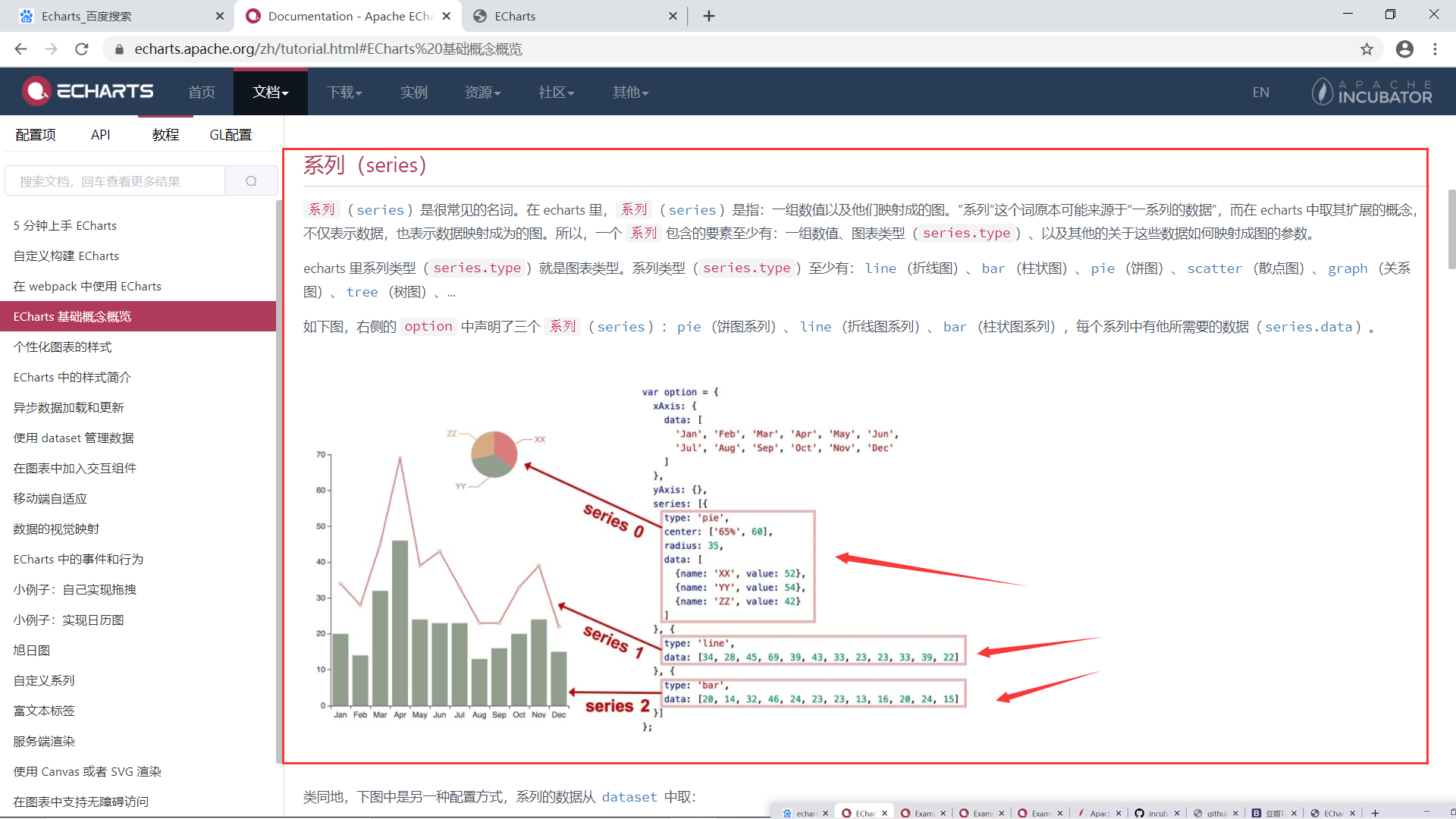This screenshot has height=819, width=1456.
Task: Click the page vertical scrollbar
Action: click(x=1451, y=227)
